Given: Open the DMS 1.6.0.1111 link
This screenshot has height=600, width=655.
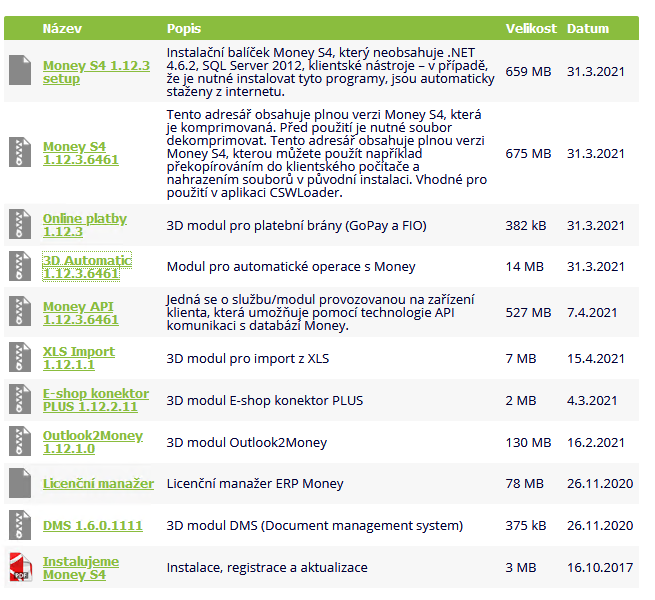Looking at the screenshot, I should pos(92,525).
